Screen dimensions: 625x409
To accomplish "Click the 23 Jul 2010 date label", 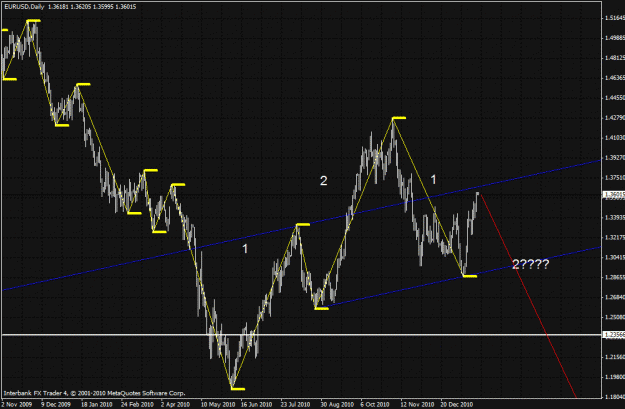I will click(x=295, y=404).
